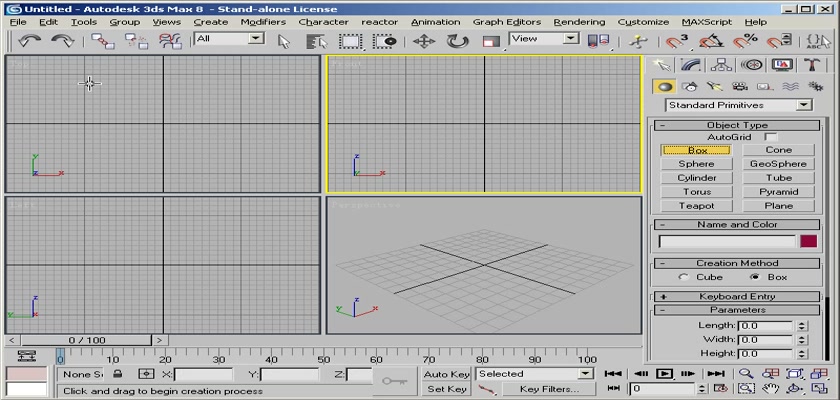Select the Systems create category

(815, 86)
